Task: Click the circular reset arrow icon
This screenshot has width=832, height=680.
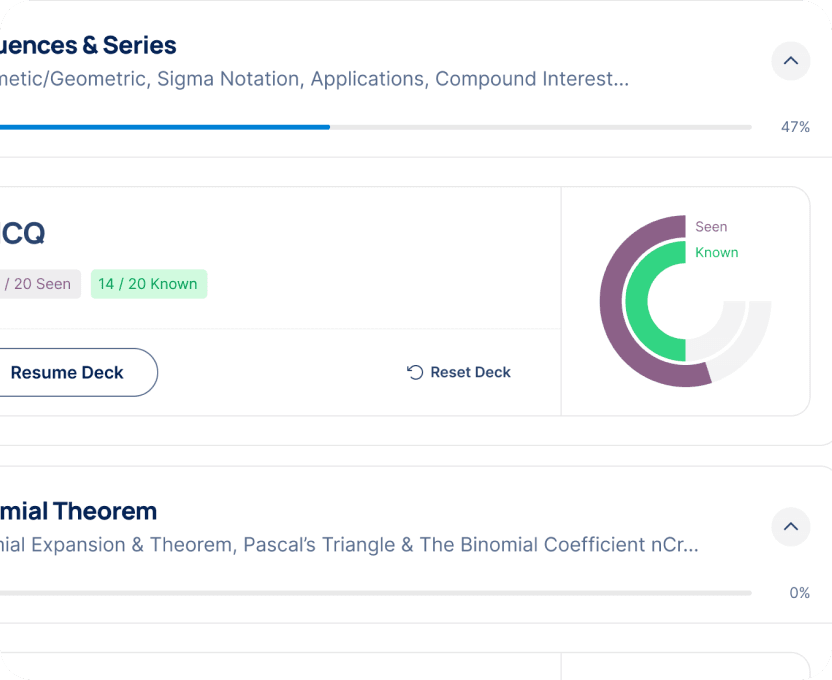Action: tap(415, 372)
